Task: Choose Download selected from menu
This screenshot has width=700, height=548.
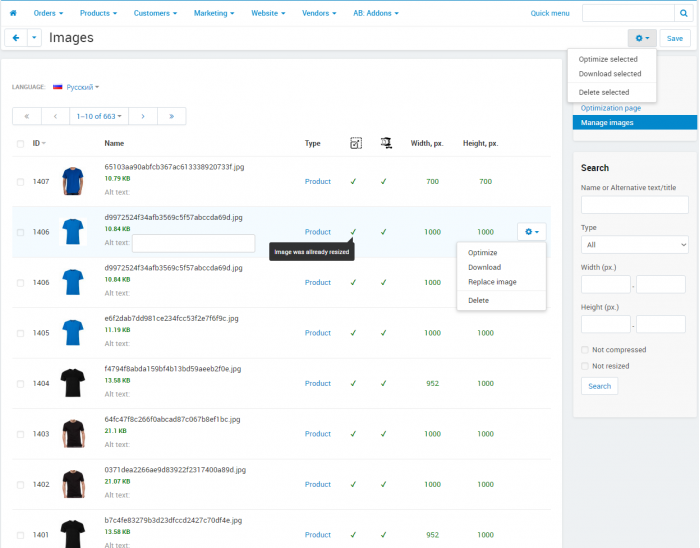Action: pos(610,74)
